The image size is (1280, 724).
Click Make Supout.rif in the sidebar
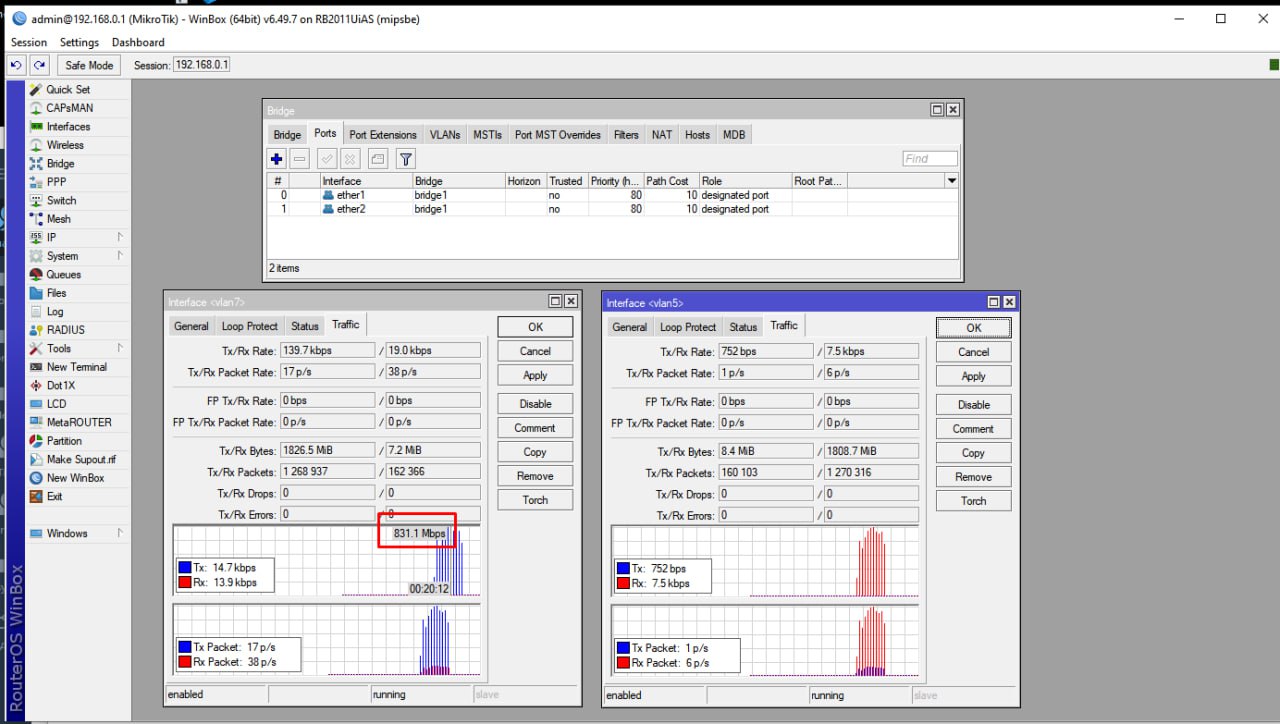pos(81,460)
